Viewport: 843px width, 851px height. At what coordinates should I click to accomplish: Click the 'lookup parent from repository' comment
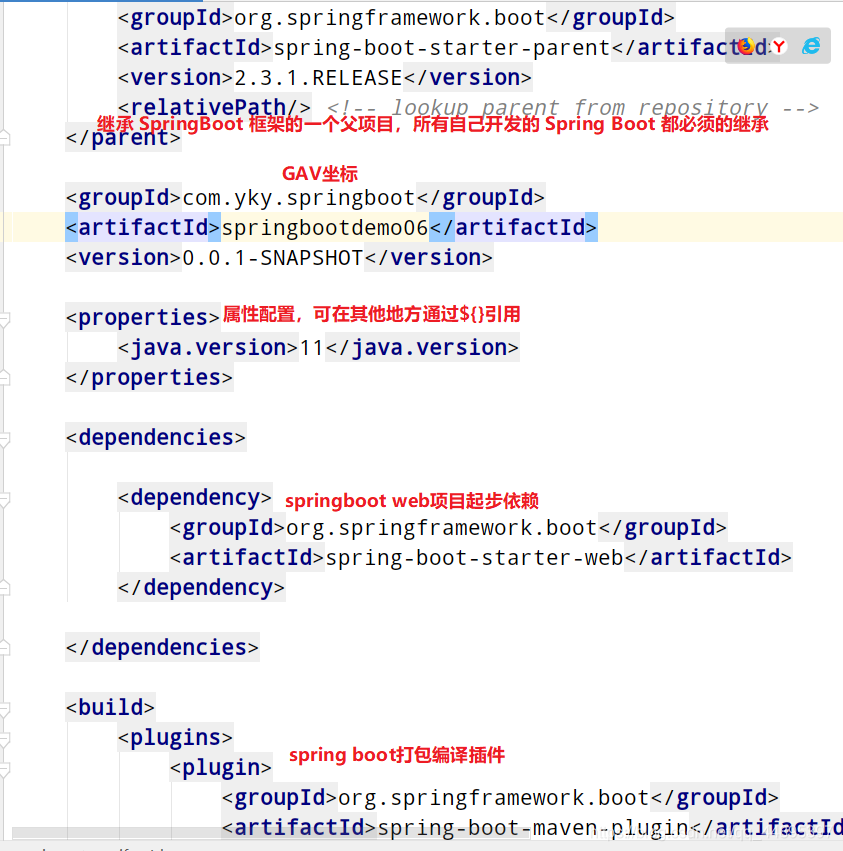(573, 107)
